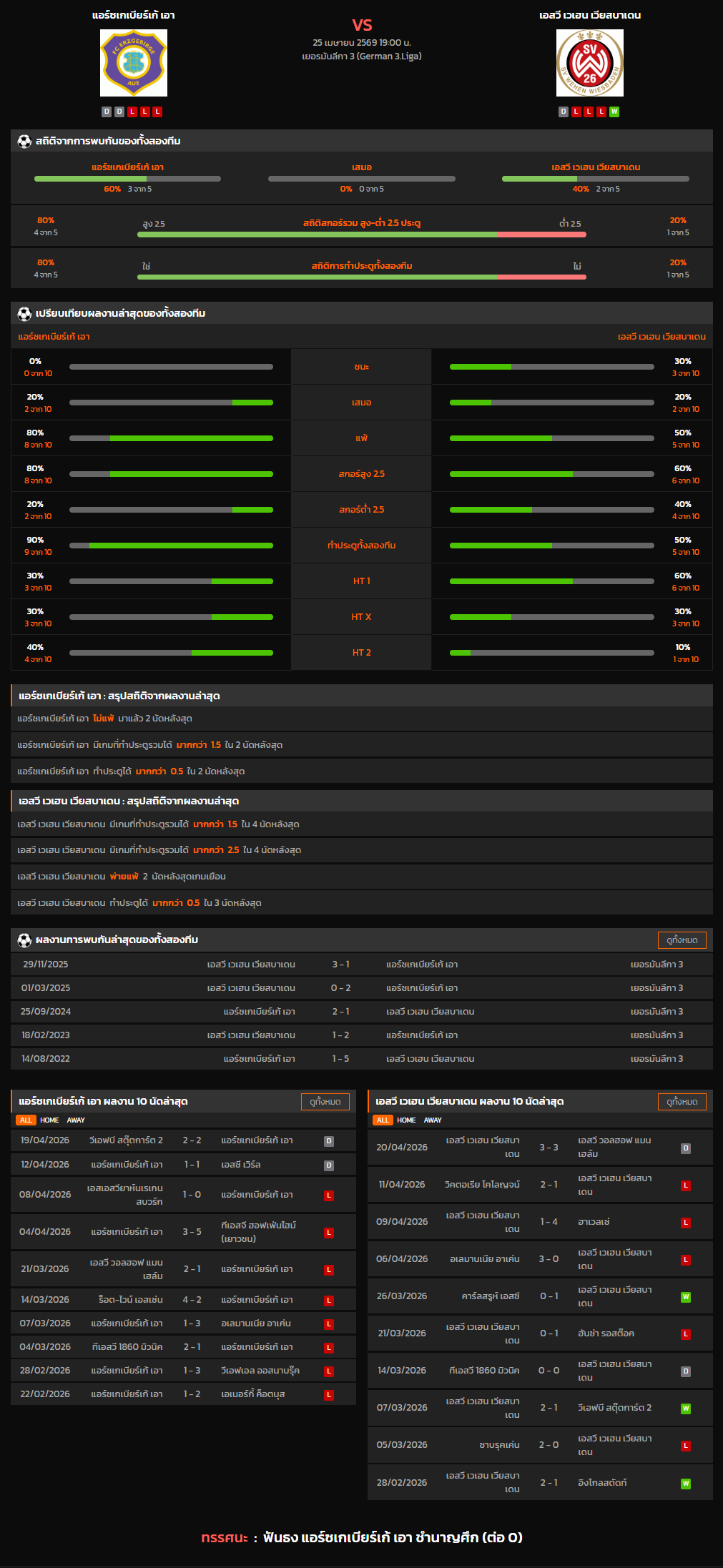This screenshot has width=723, height=1568.
Task: Click the D result badge on 19/04/2026 match
Action: 329,1141
